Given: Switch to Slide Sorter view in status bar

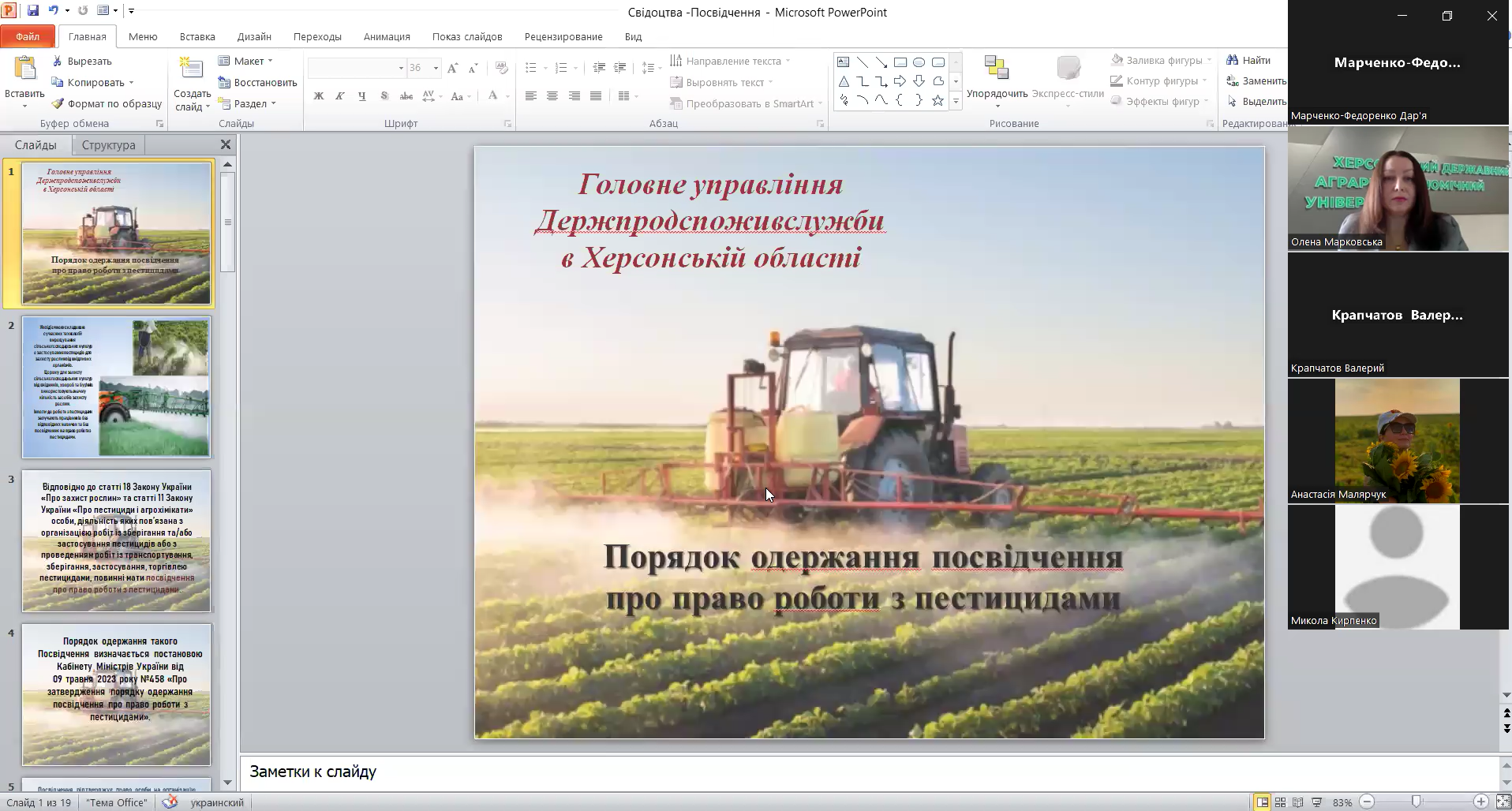Looking at the screenshot, I should pyautogui.click(x=1279, y=802).
